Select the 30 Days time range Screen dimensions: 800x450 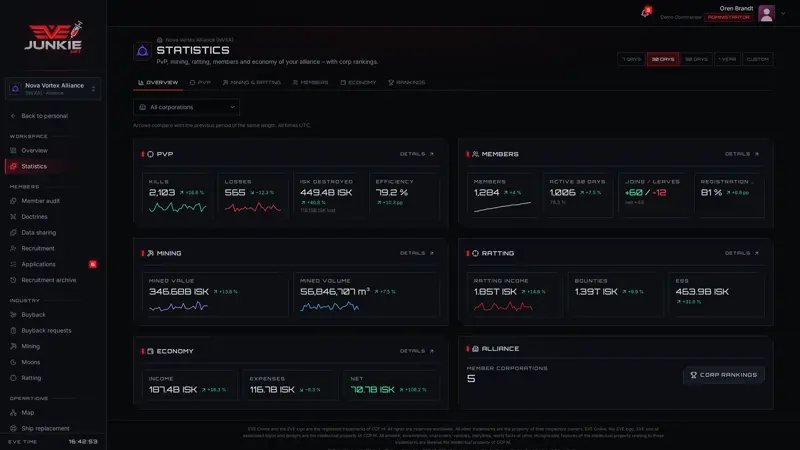[x=663, y=59]
